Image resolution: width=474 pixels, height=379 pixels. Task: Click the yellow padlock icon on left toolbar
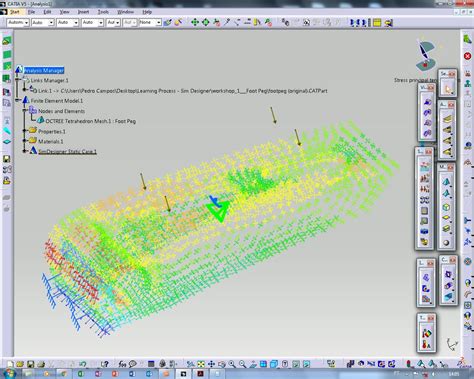[x=7, y=181]
